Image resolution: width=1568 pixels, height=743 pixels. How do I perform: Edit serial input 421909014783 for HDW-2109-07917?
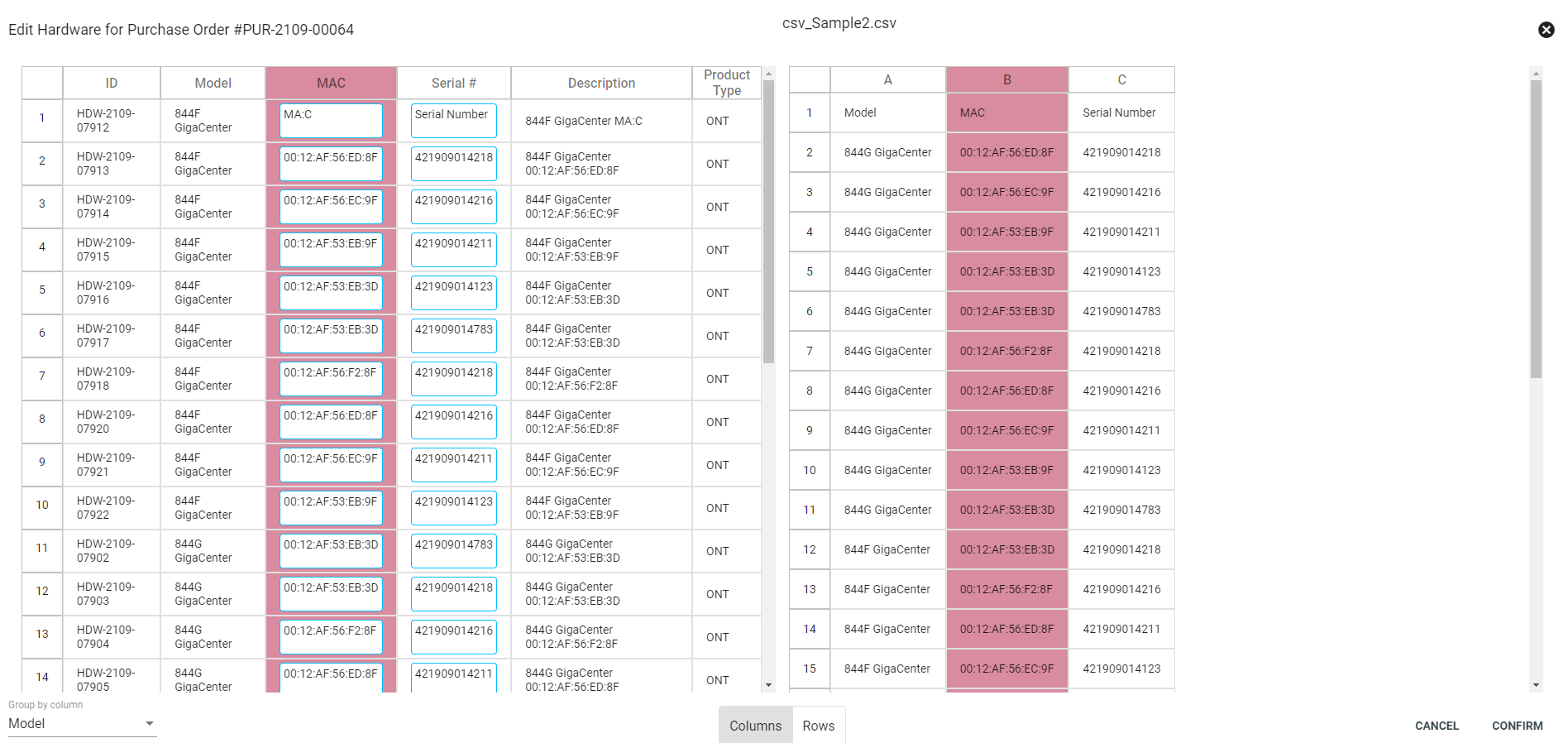click(454, 336)
